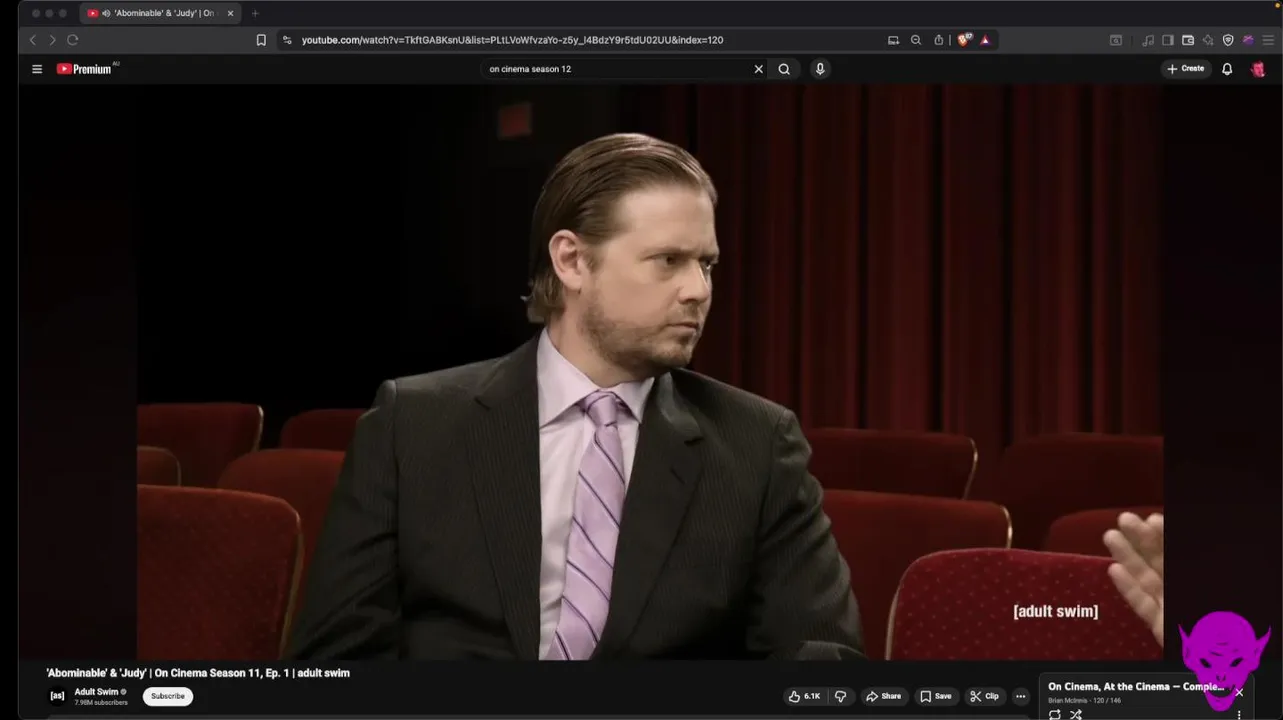
Task: Toggle playlist loop
Action: (x=1055, y=714)
